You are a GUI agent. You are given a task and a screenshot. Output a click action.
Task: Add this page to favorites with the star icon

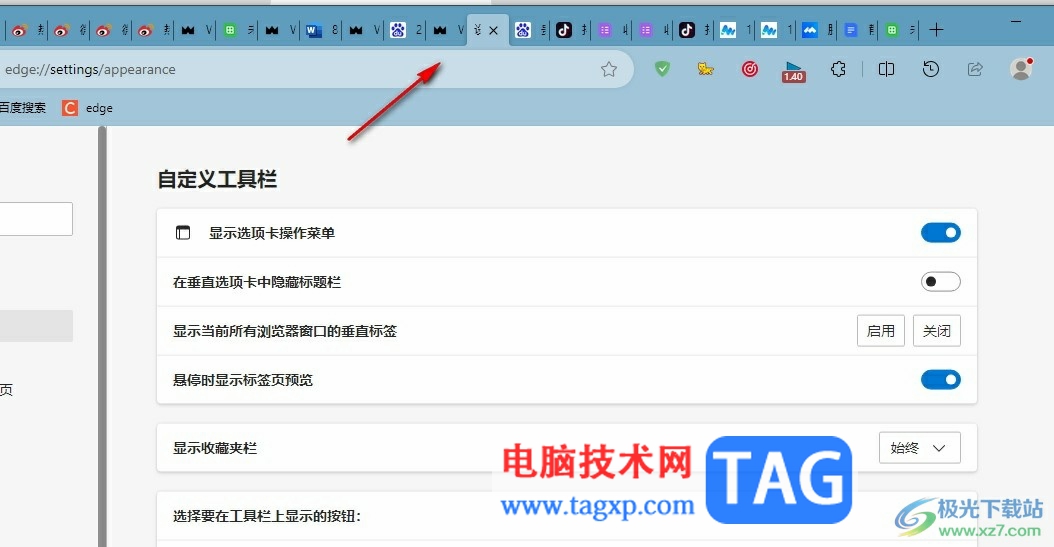[x=609, y=69]
